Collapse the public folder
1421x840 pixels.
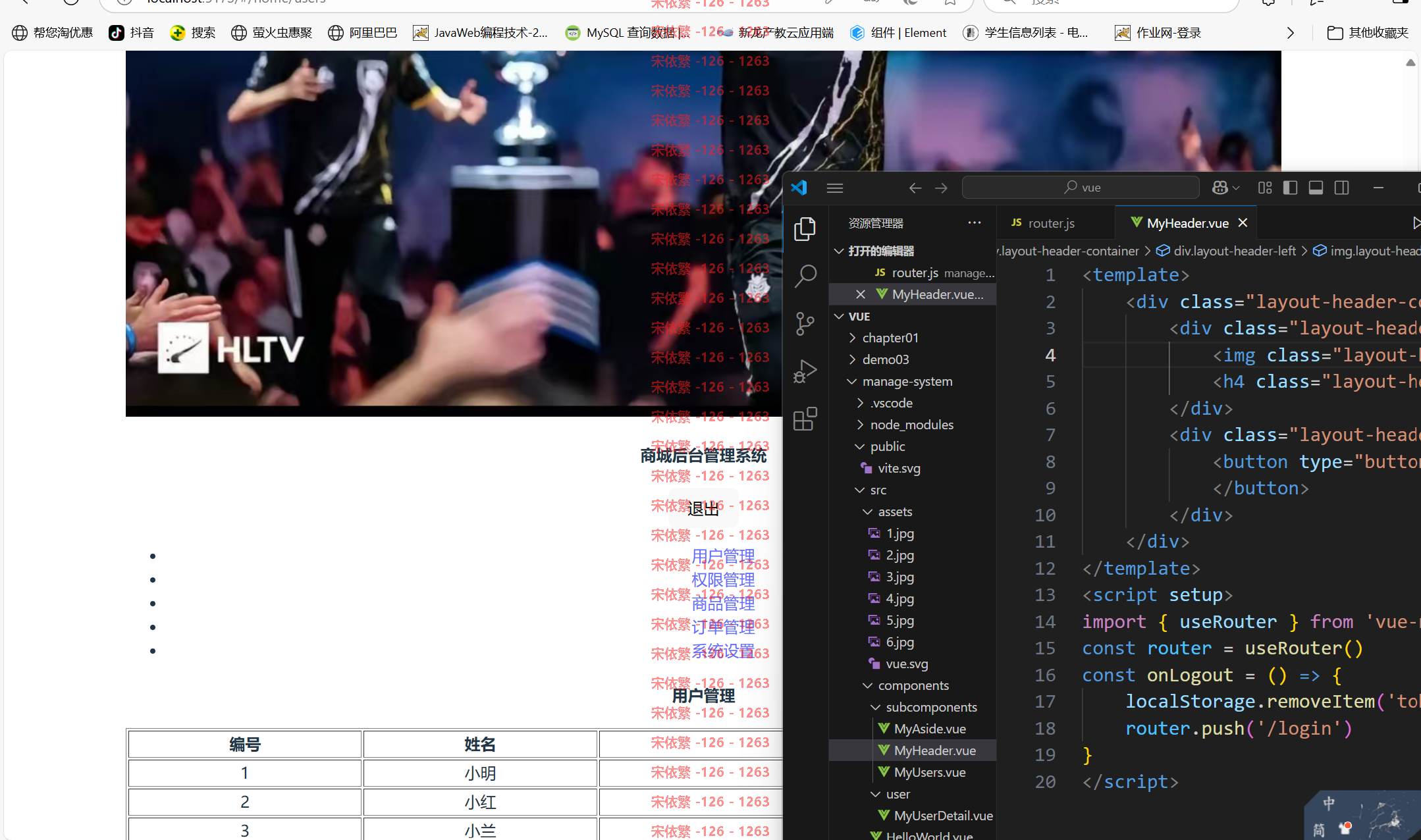[x=887, y=446]
